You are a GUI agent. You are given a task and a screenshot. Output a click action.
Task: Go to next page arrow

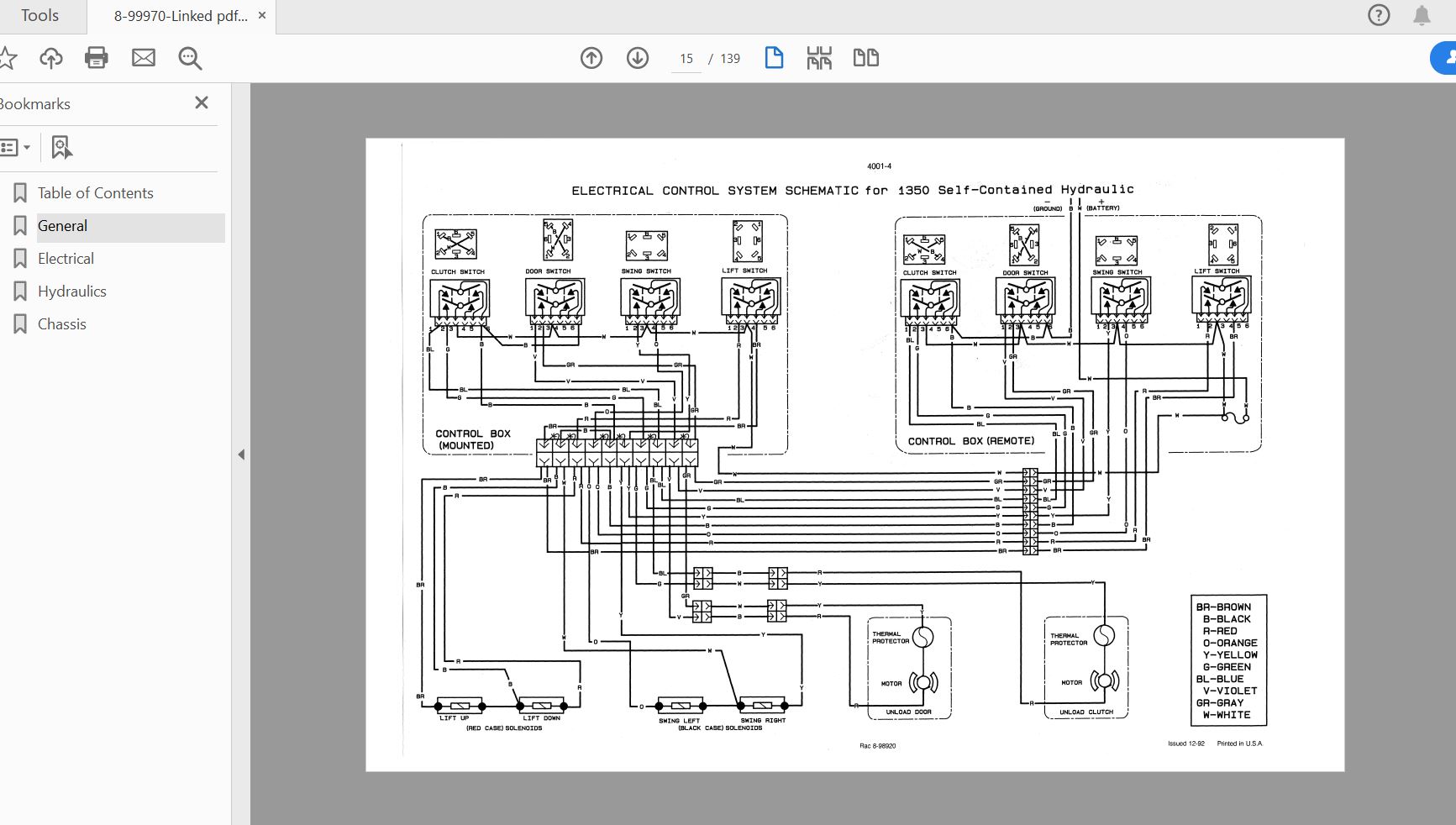(638, 58)
